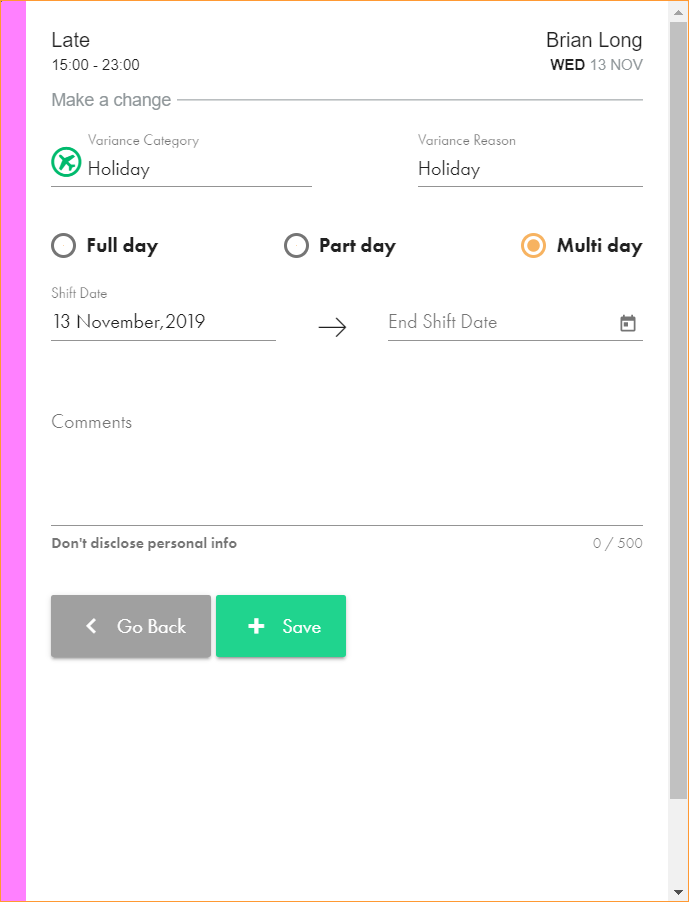Click the employee name Brian Long
Image resolution: width=689 pixels, height=902 pixels.
tap(594, 40)
